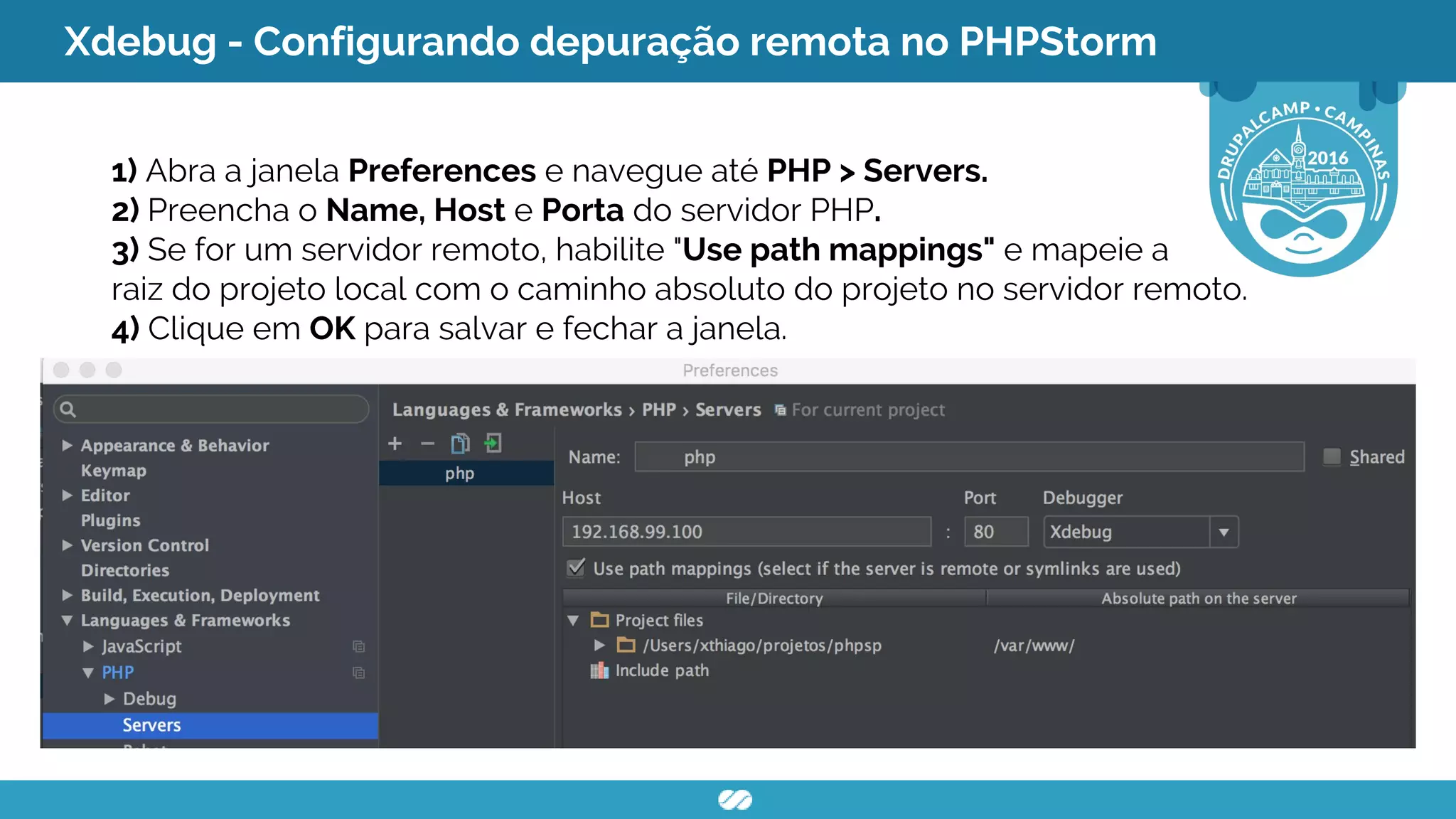Image resolution: width=1456 pixels, height=819 pixels.
Task: Click the Servers breadcrumb at top
Action: [x=728, y=409]
